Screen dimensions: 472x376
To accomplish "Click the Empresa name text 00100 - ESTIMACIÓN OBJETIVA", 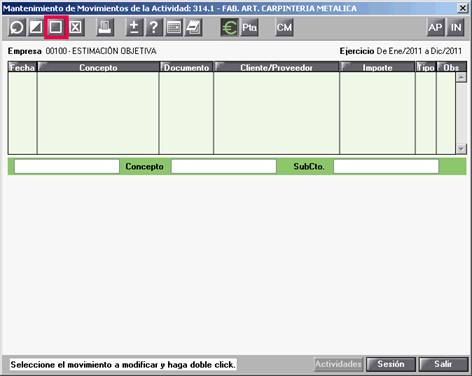I will [101, 51].
